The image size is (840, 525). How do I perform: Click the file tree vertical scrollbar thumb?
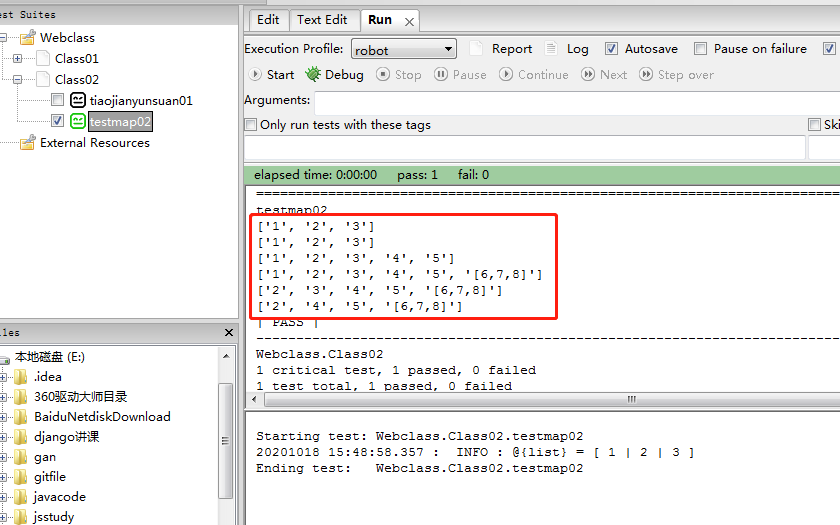(x=226, y=440)
